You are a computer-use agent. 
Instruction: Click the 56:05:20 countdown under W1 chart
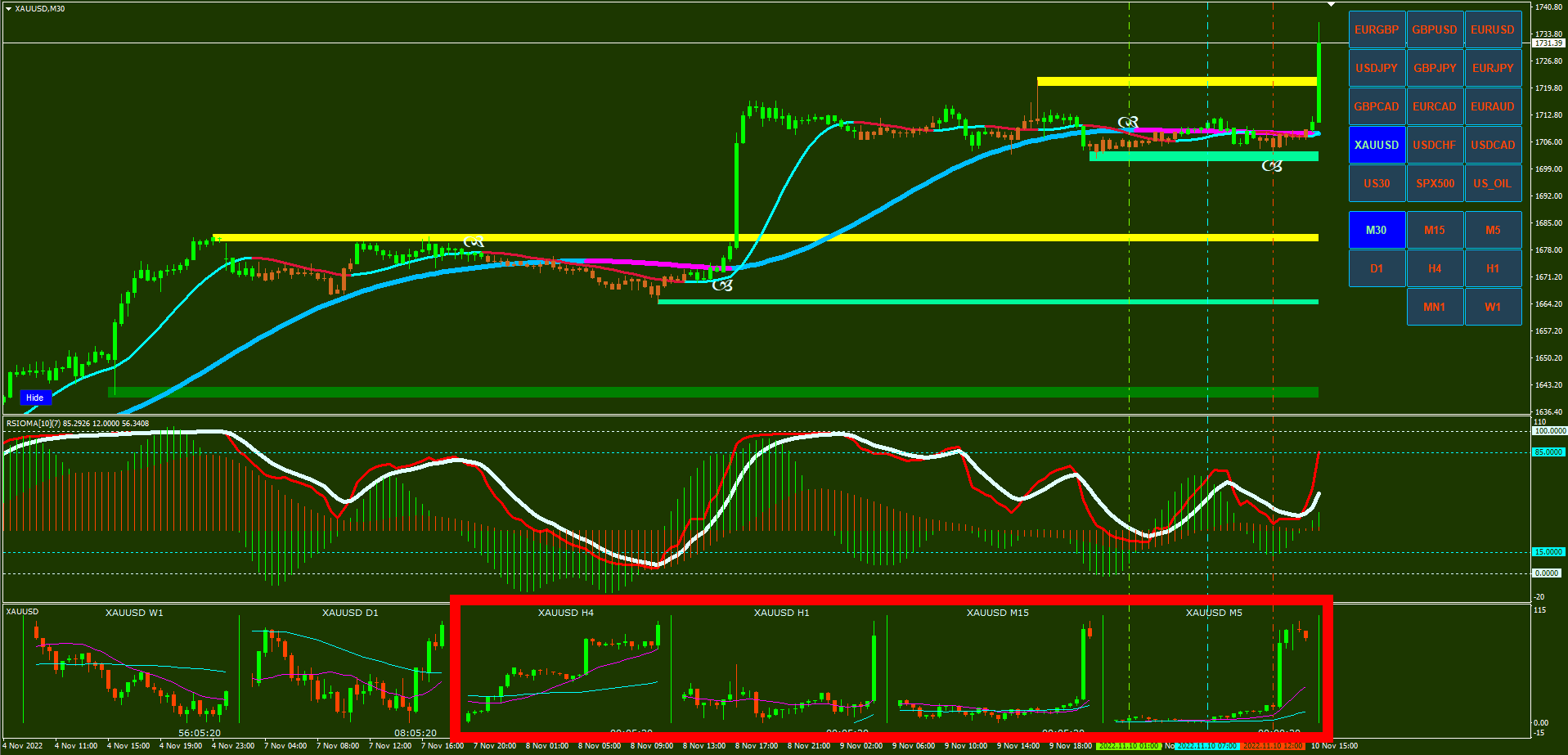(x=200, y=733)
